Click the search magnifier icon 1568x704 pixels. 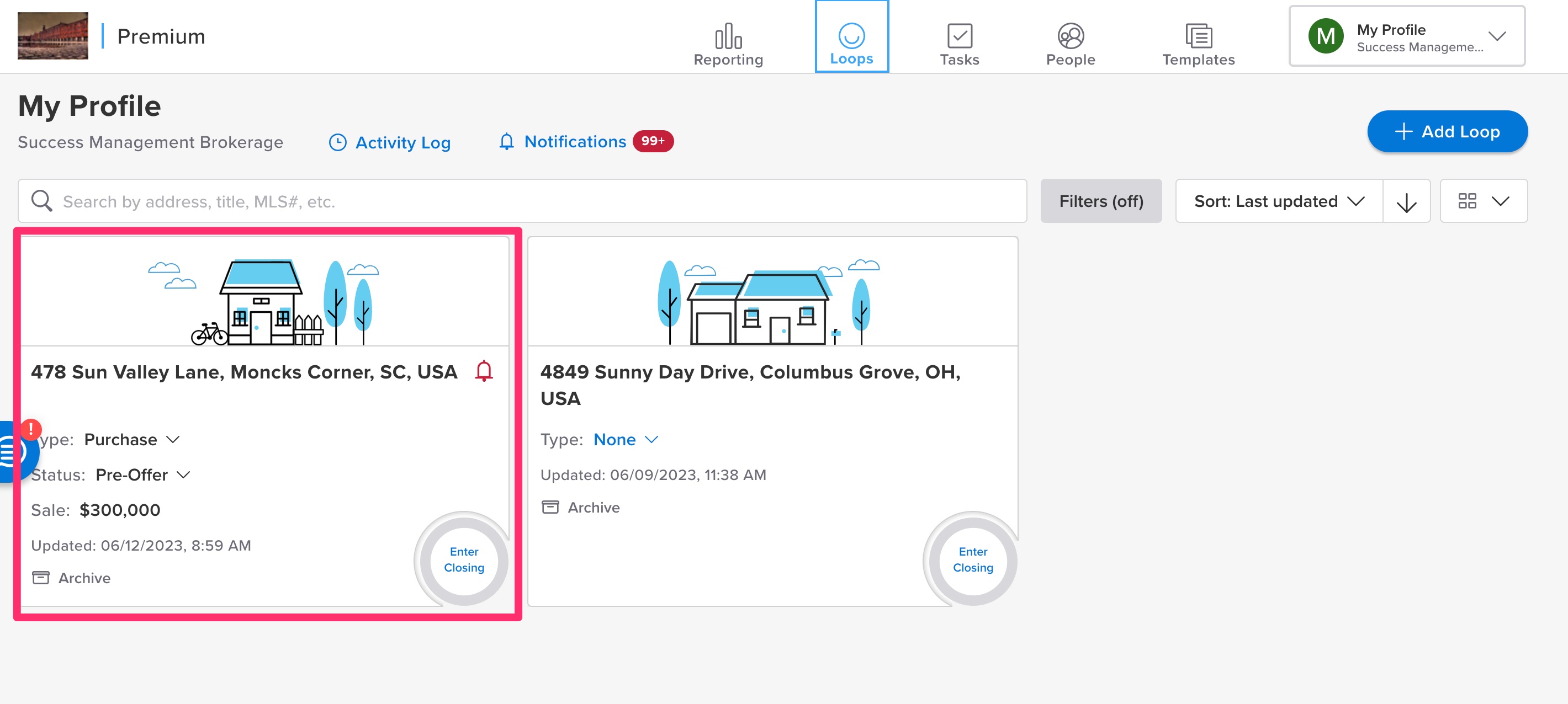point(41,201)
